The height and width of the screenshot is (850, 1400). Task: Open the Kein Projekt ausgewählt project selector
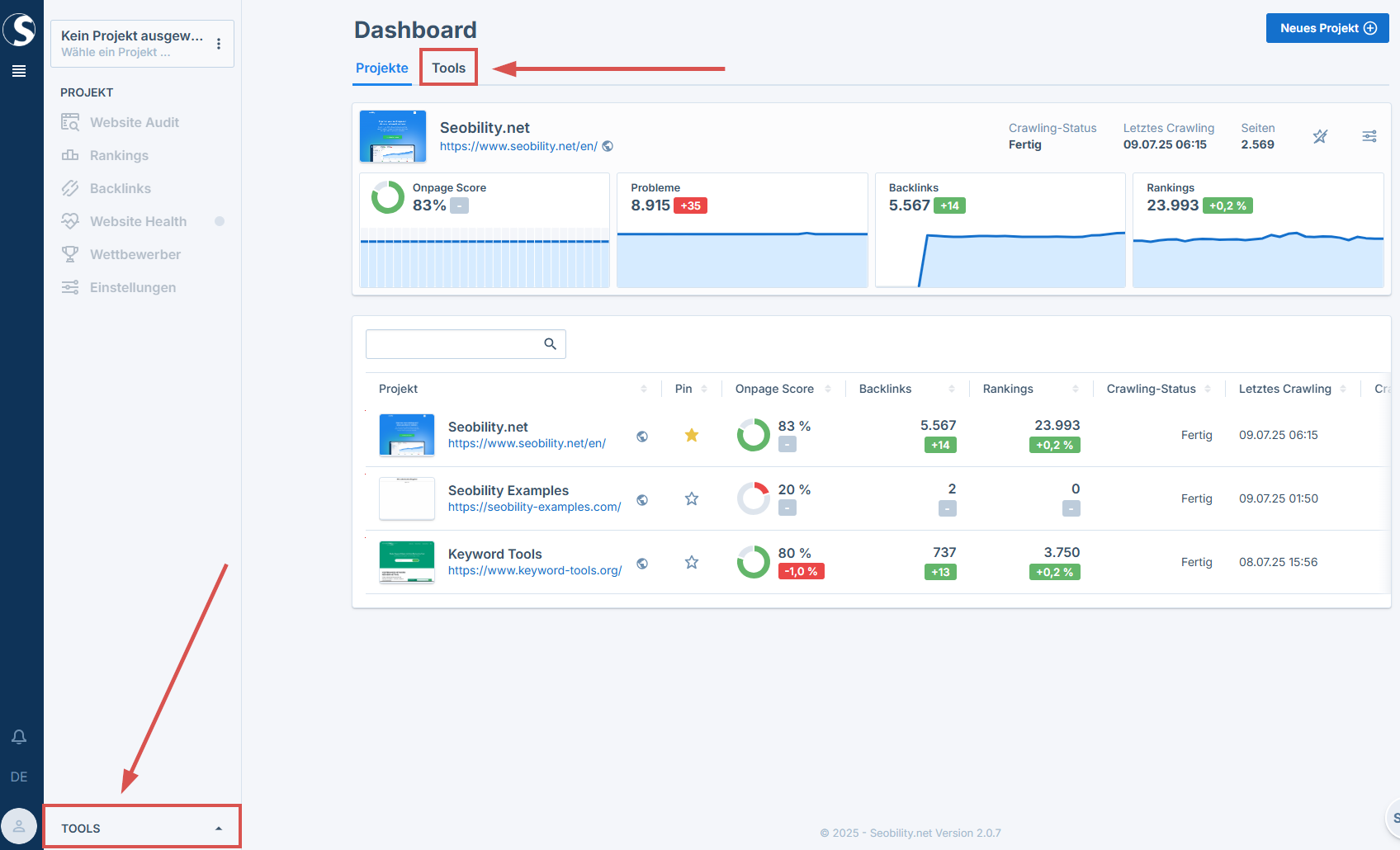pyautogui.click(x=142, y=44)
